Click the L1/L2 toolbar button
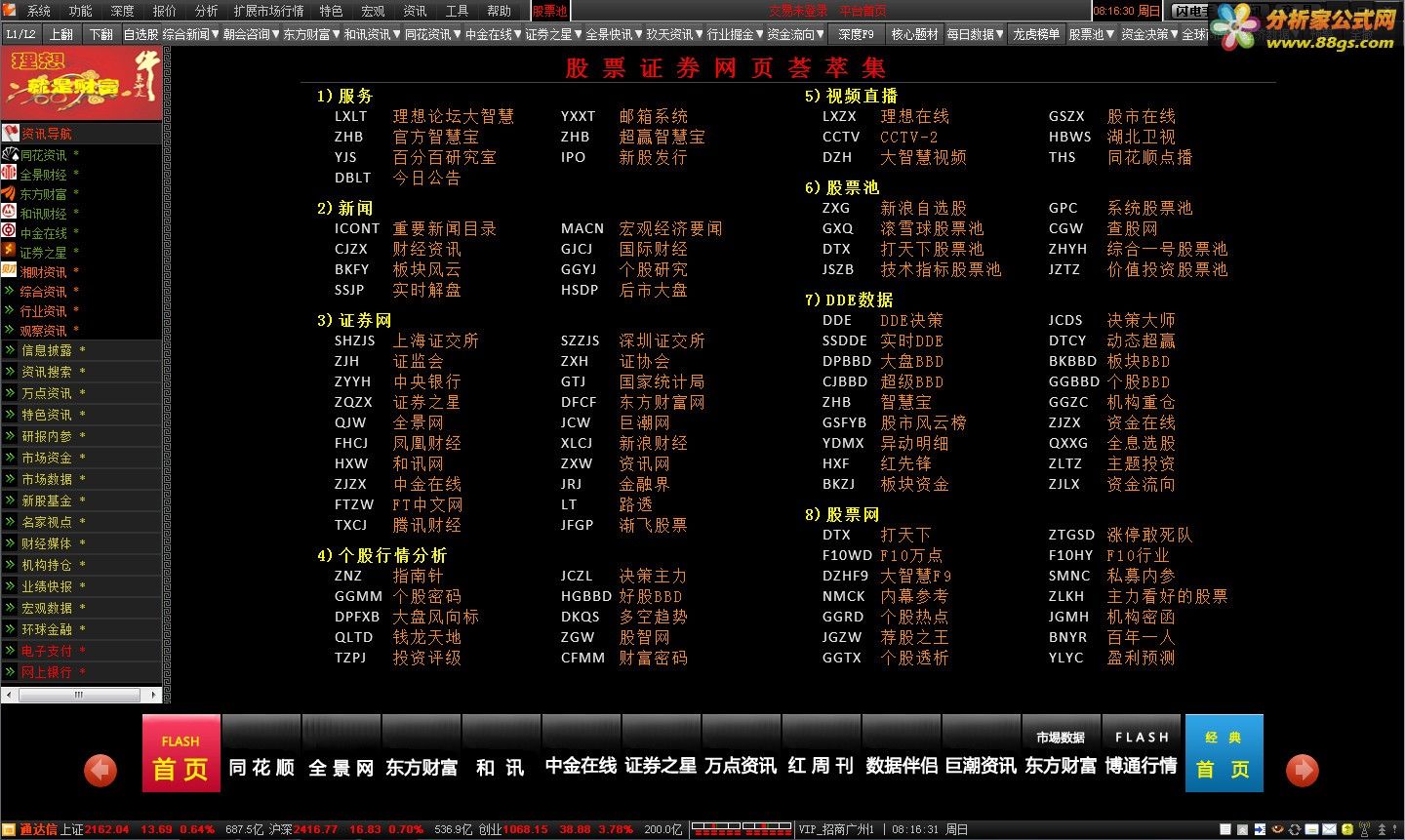This screenshot has height=840, width=1405. tap(21, 34)
